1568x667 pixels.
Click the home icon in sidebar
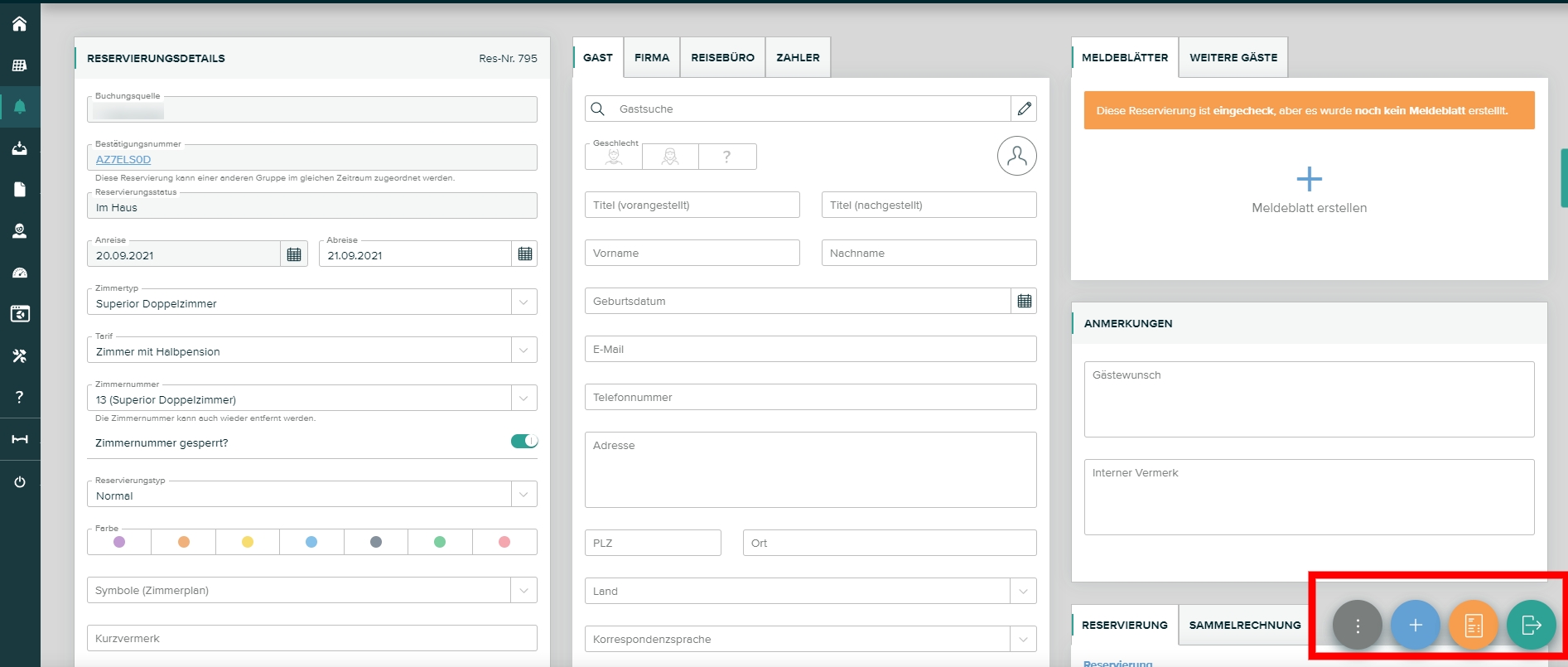[x=19, y=24]
